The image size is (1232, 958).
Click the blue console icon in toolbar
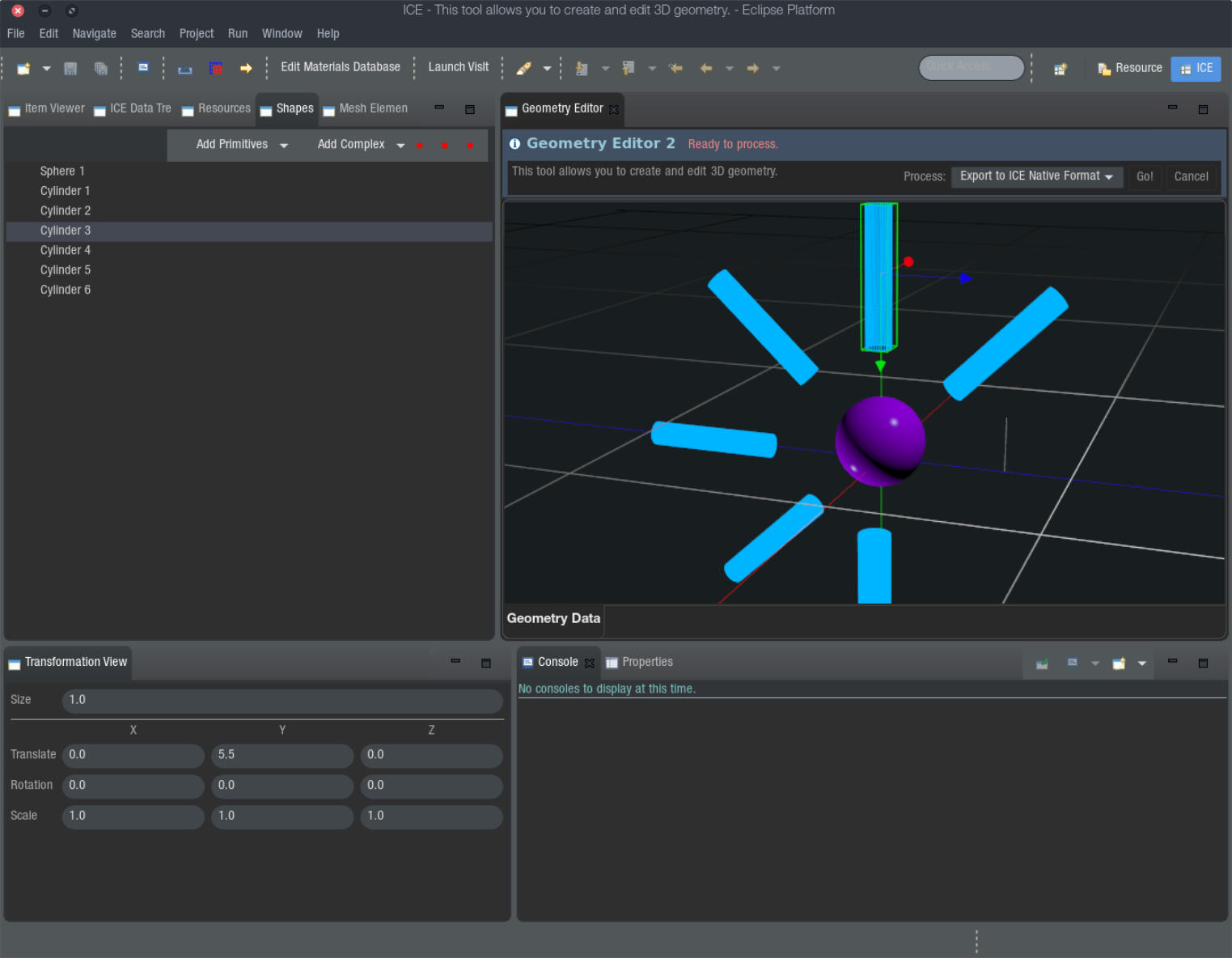pyautogui.click(x=143, y=68)
